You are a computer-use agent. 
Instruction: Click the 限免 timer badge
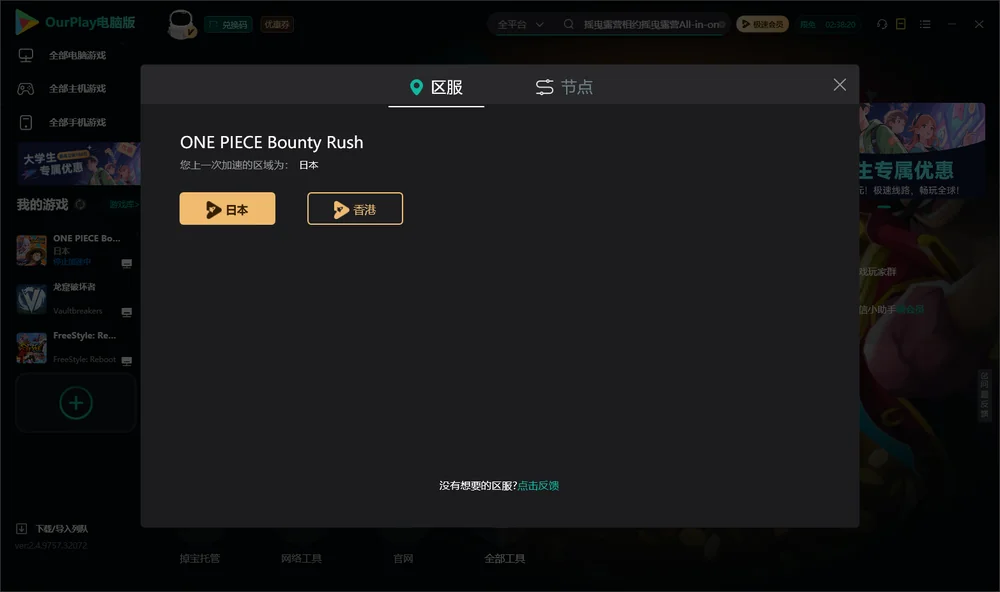coord(828,24)
